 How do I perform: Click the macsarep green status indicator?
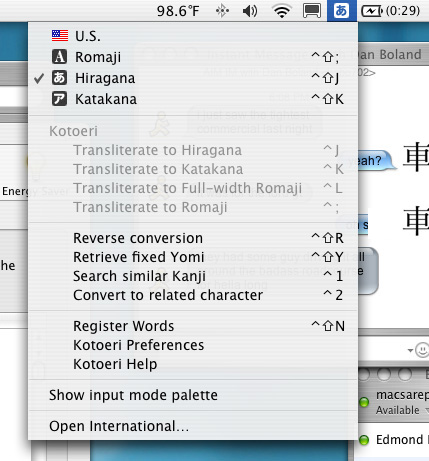pyautogui.click(x=364, y=402)
